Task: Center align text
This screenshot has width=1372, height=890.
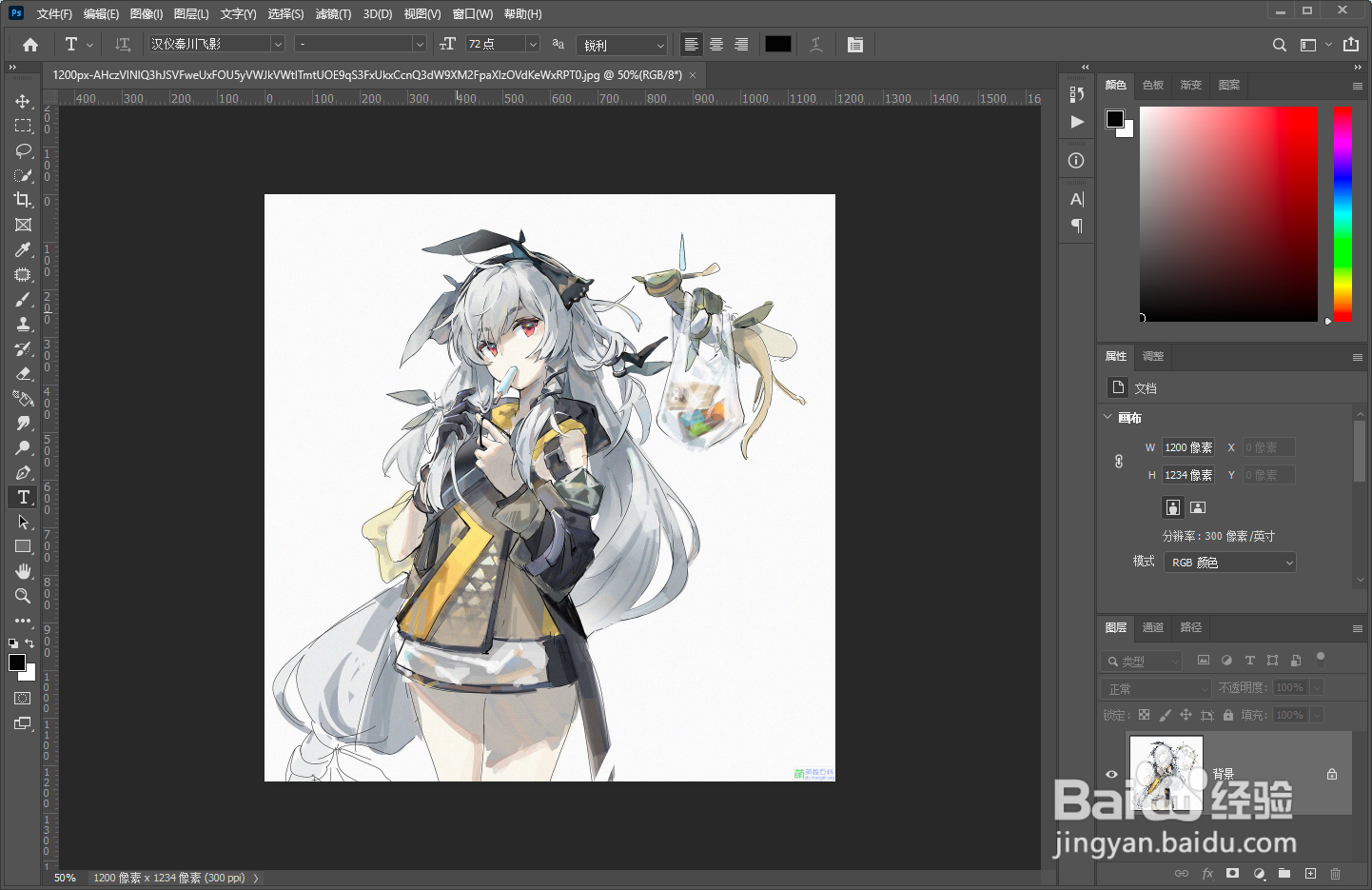Action: tap(716, 45)
